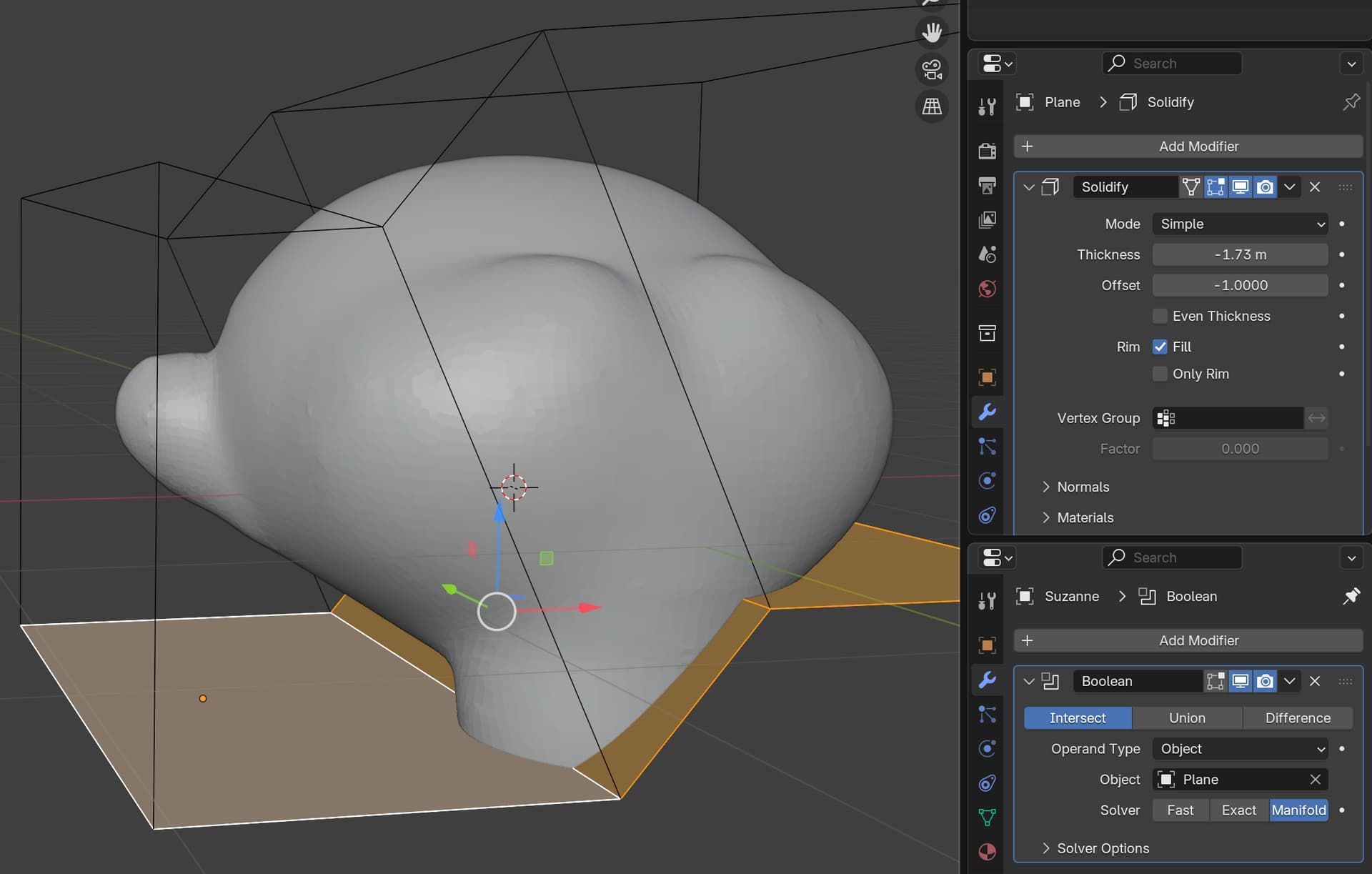Toggle Boolean viewport visibility
Viewport: 1372px width, 874px height.
tap(1241, 681)
